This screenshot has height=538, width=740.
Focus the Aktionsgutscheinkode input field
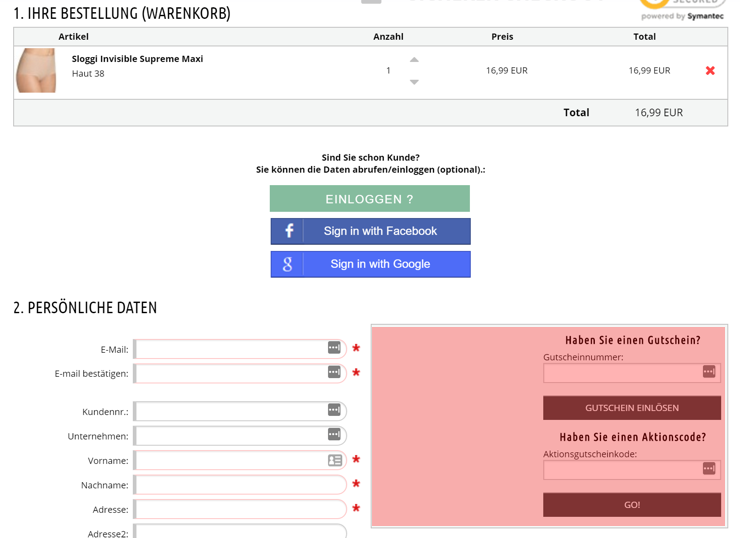pyautogui.click(x=631, y=470)
